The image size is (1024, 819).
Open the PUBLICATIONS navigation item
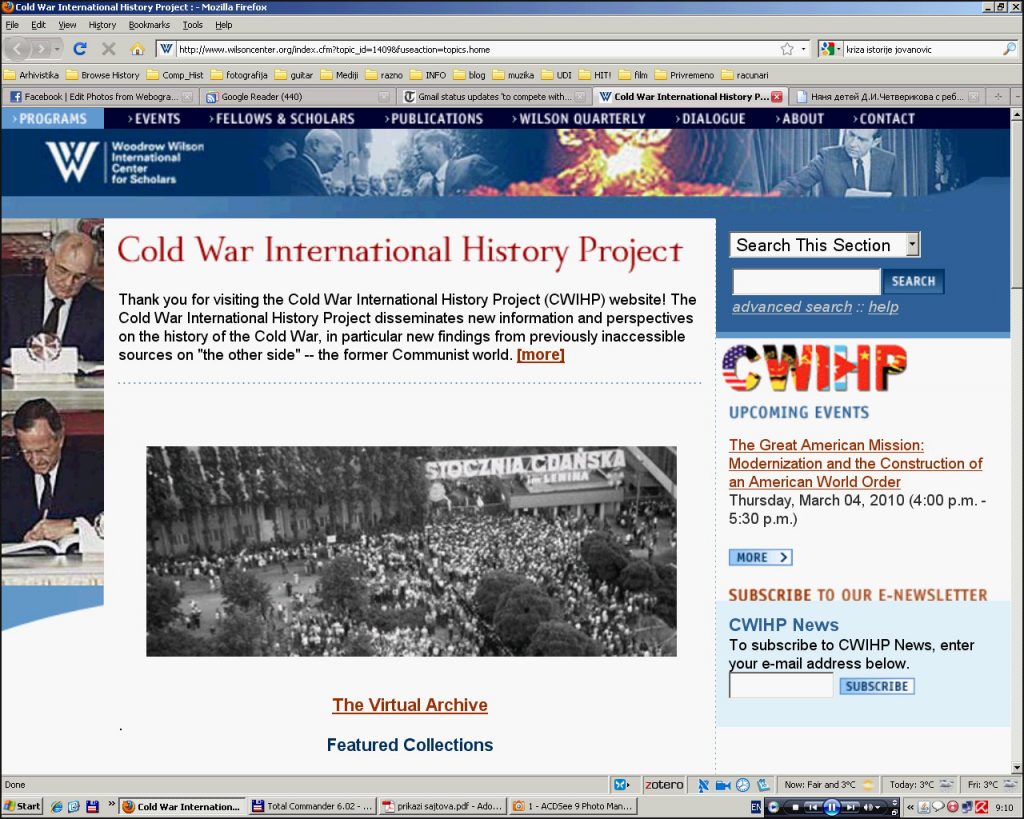437,118
